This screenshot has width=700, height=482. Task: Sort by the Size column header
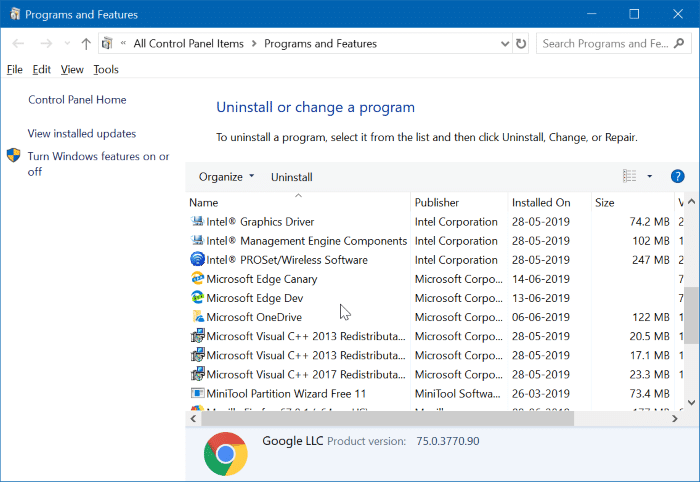[633, 202]
